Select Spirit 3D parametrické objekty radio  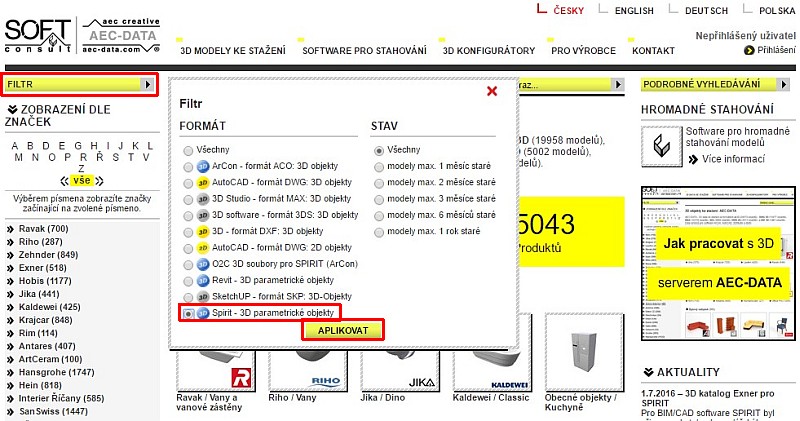tap(188, 314)
